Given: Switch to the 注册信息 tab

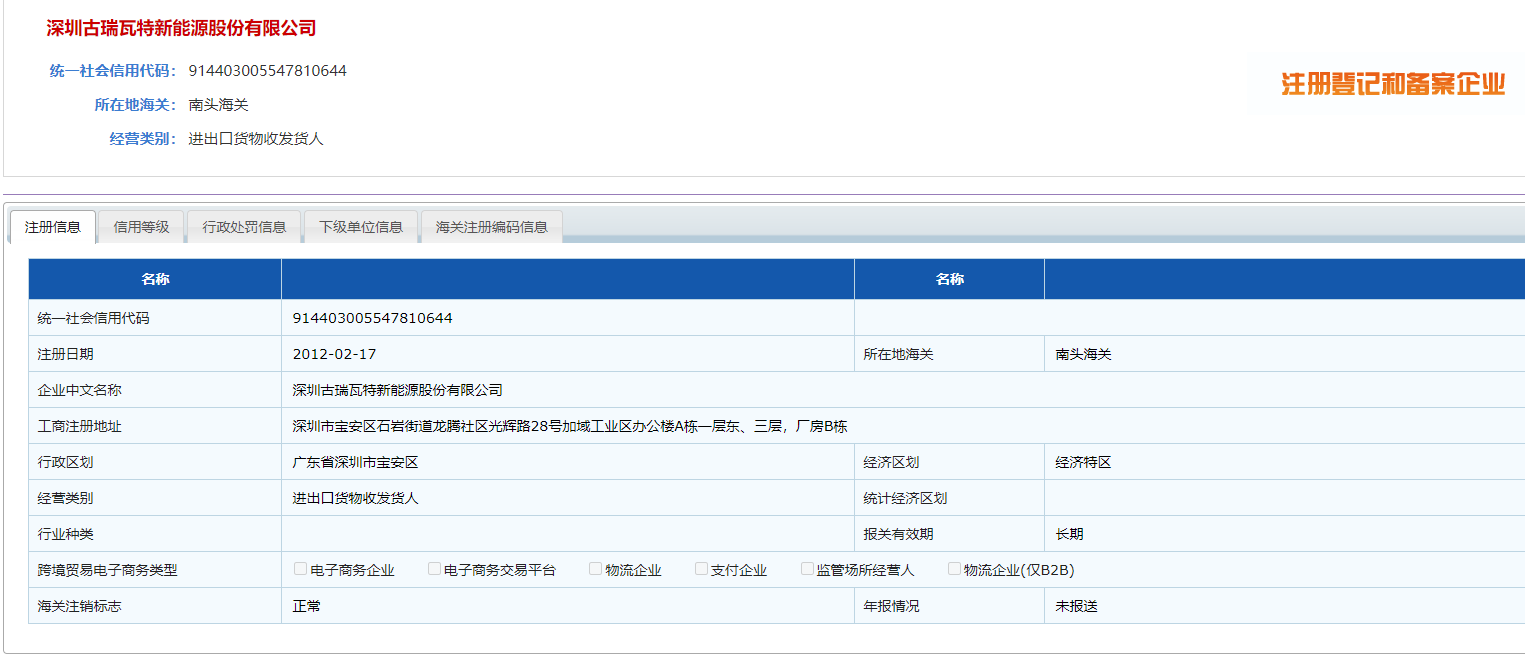Looking at the screenshot, I should click(x=53, y=227).
